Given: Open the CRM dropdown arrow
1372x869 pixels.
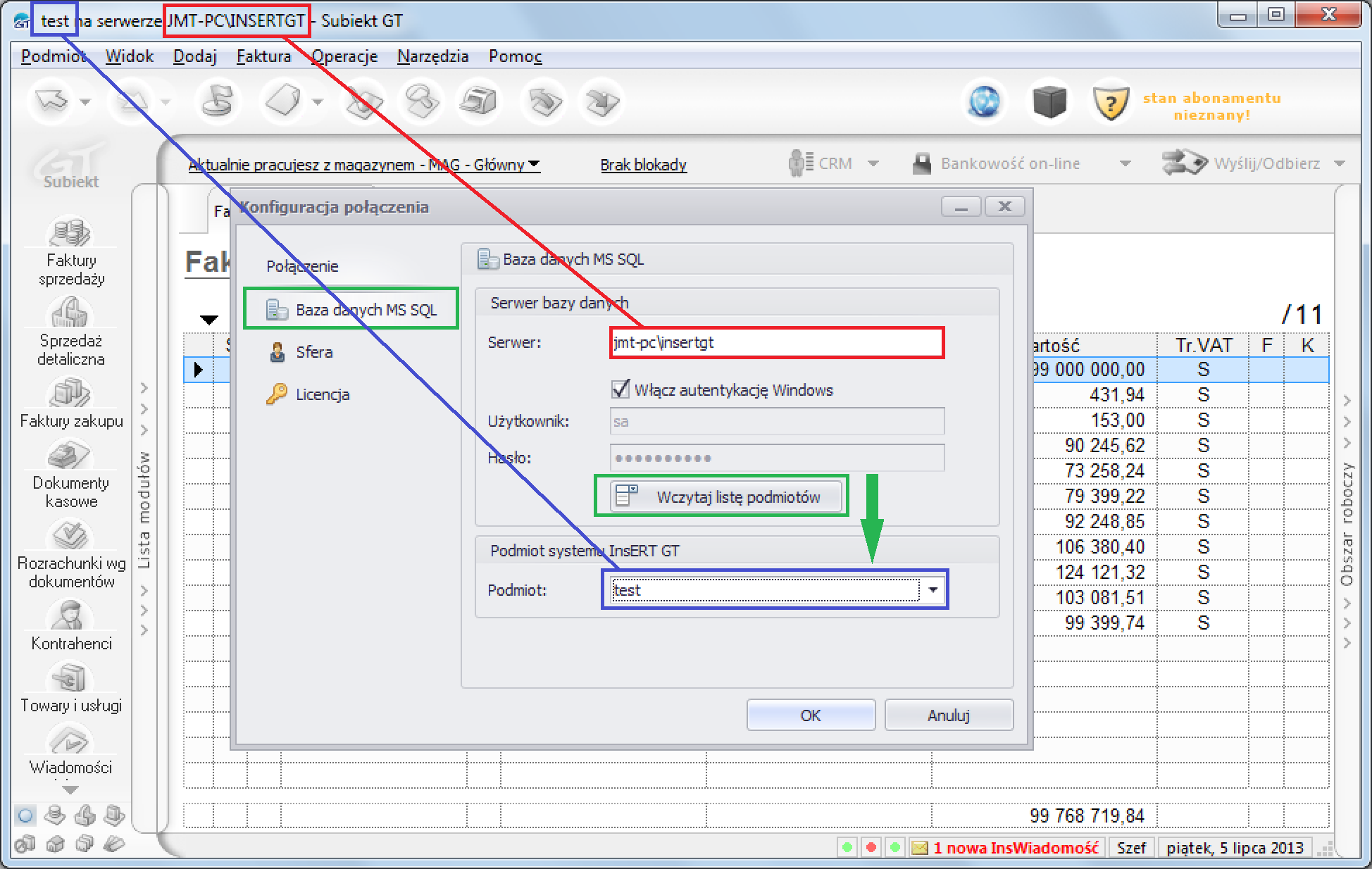Looking at the screenshot, I should 873,164.
